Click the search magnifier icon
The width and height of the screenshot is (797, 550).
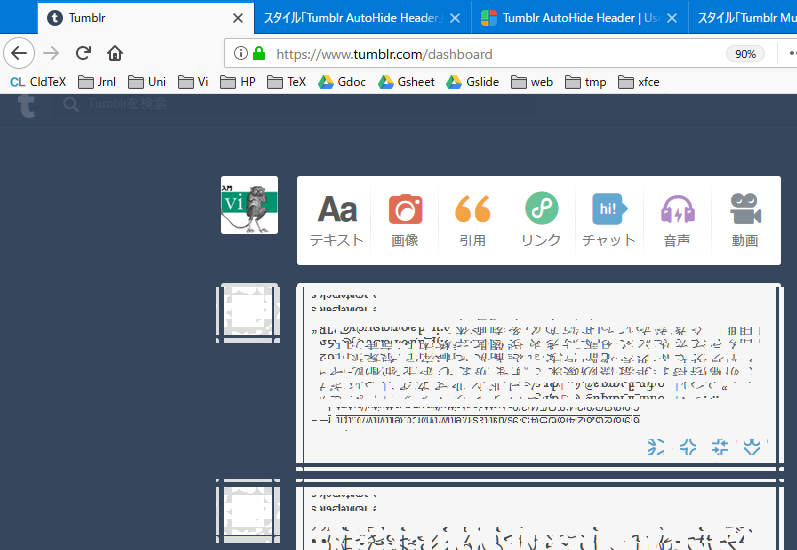(71, 105)
